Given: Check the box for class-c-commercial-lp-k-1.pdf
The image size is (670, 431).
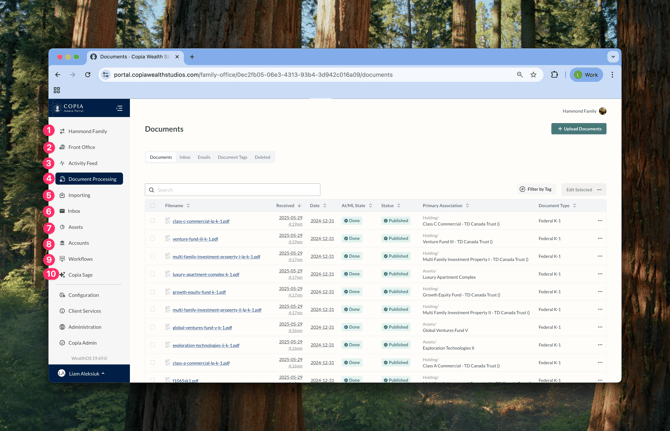Looking at the screenshot, I should tap(153, 221).
